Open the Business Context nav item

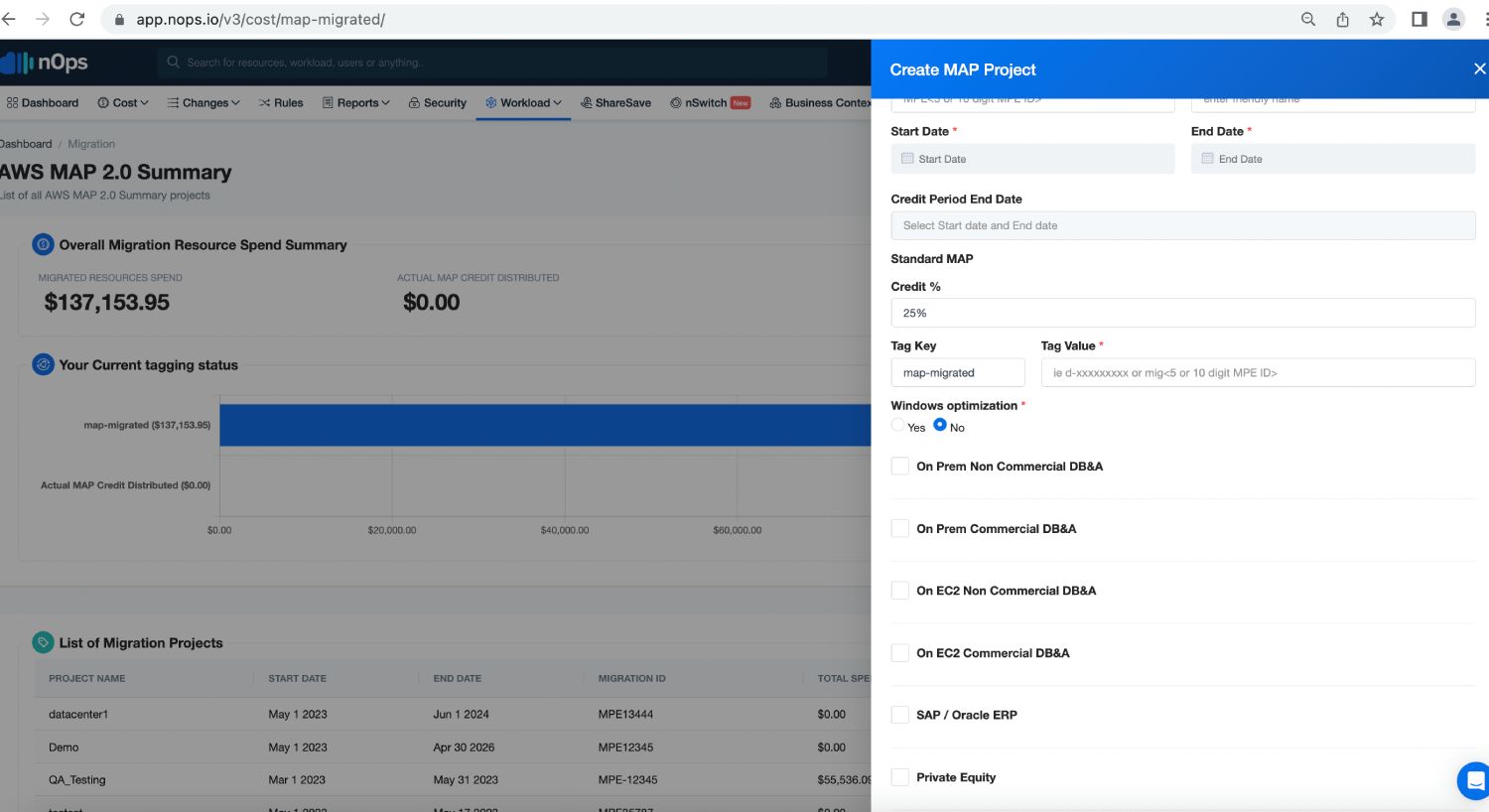(x=821, y=103)
